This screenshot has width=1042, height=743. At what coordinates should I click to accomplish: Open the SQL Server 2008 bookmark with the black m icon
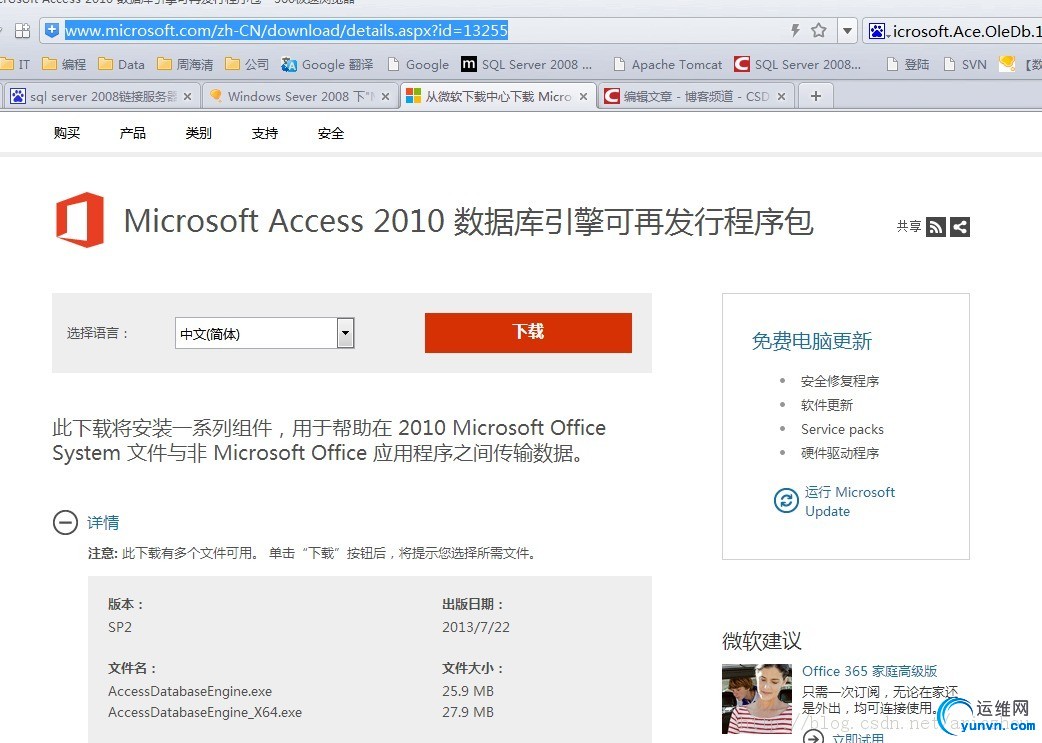(526, 64)
